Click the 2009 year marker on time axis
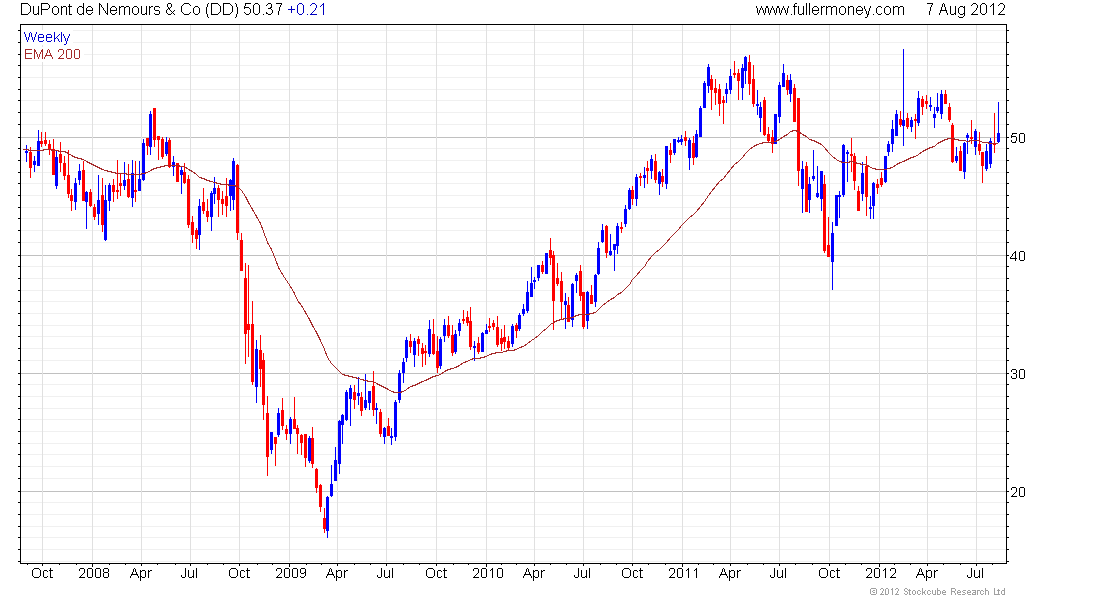1100x600 pixels. click(290, 573)
